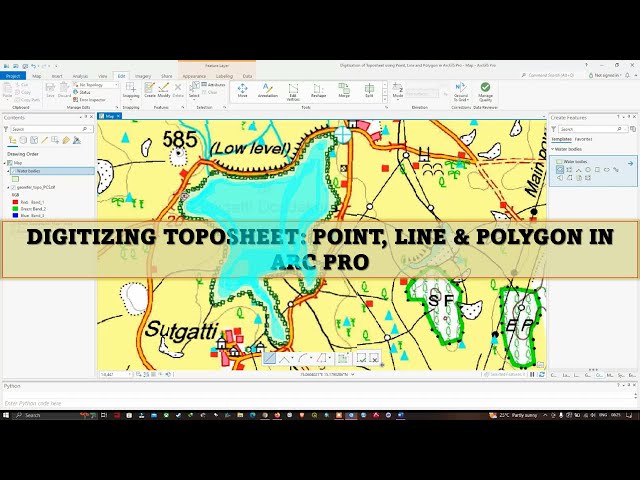Click the Water bodies polygon symbol swatch
The width and height of the screenshot is (640, 480).
[16, 179]
